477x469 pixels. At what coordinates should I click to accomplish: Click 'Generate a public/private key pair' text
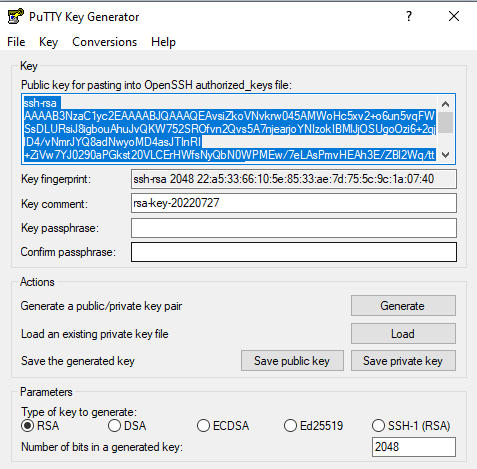point(101,306)
